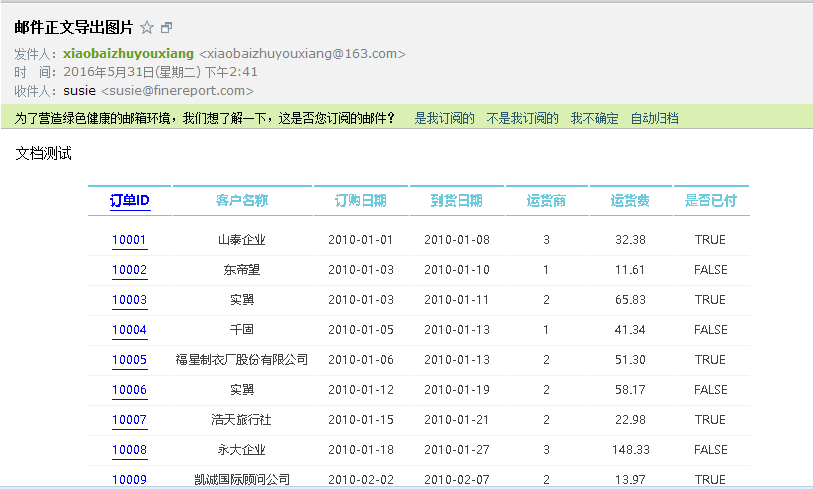Open order 10005 link
813x489 pixels.
[x=130, y=360]
